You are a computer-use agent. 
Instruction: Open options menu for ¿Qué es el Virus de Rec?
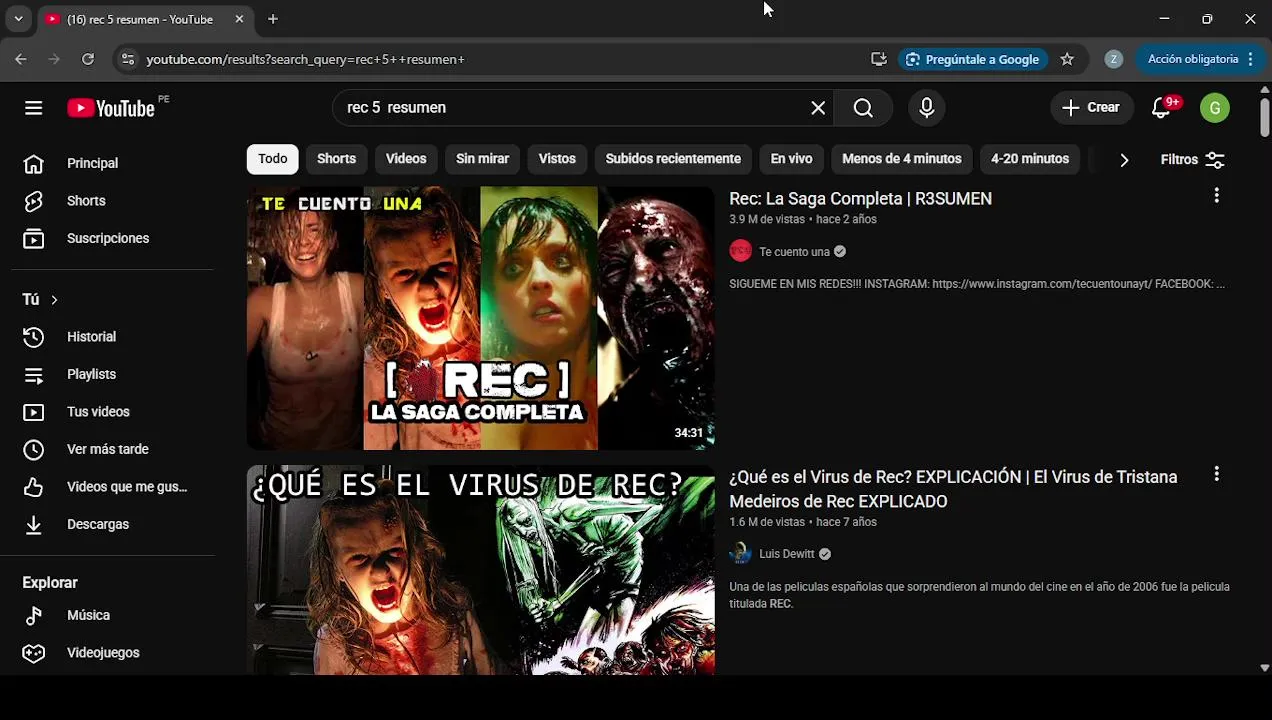1217,474
